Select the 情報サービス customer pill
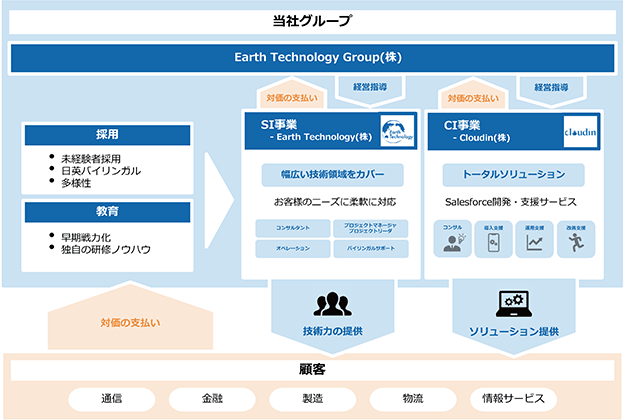This screenshot has height=420, width=624. pos(513,399)
